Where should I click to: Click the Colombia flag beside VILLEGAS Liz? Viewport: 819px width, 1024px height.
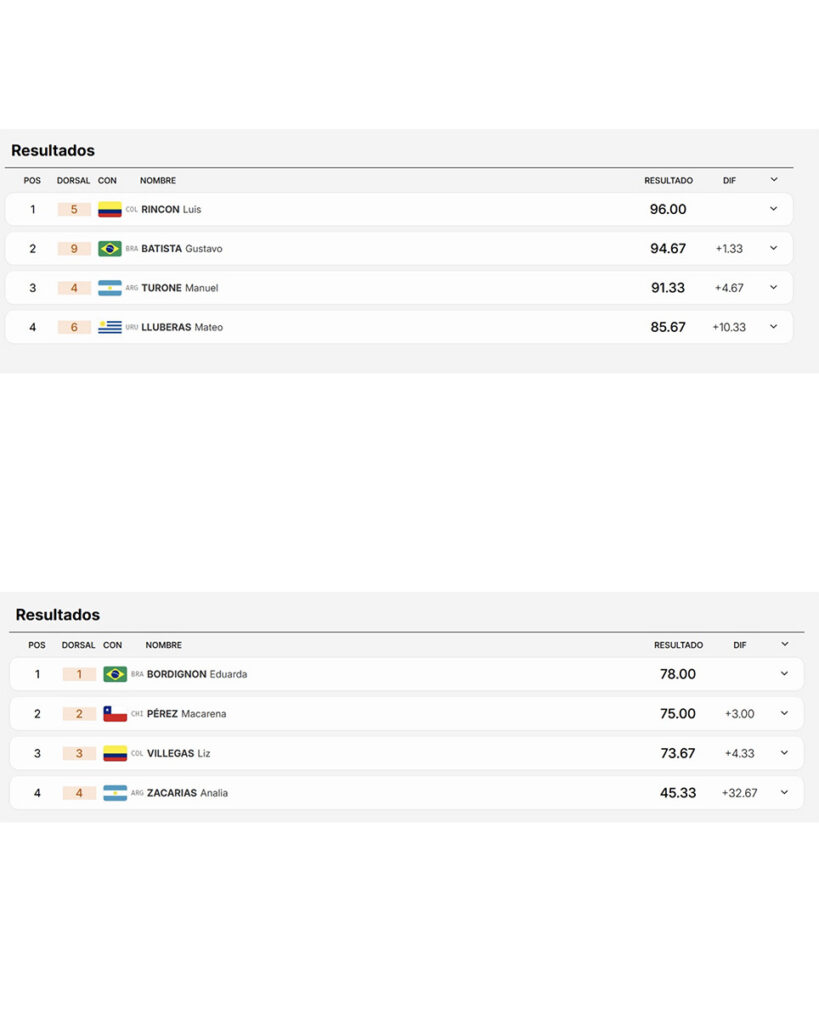[x=115, y=754]
